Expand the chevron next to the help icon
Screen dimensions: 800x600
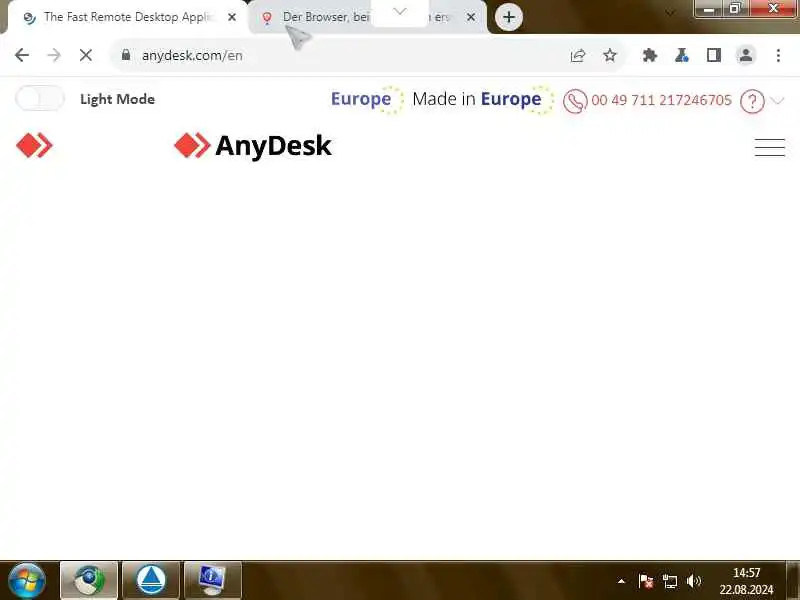pyautogui.click(x=777, y=101)
